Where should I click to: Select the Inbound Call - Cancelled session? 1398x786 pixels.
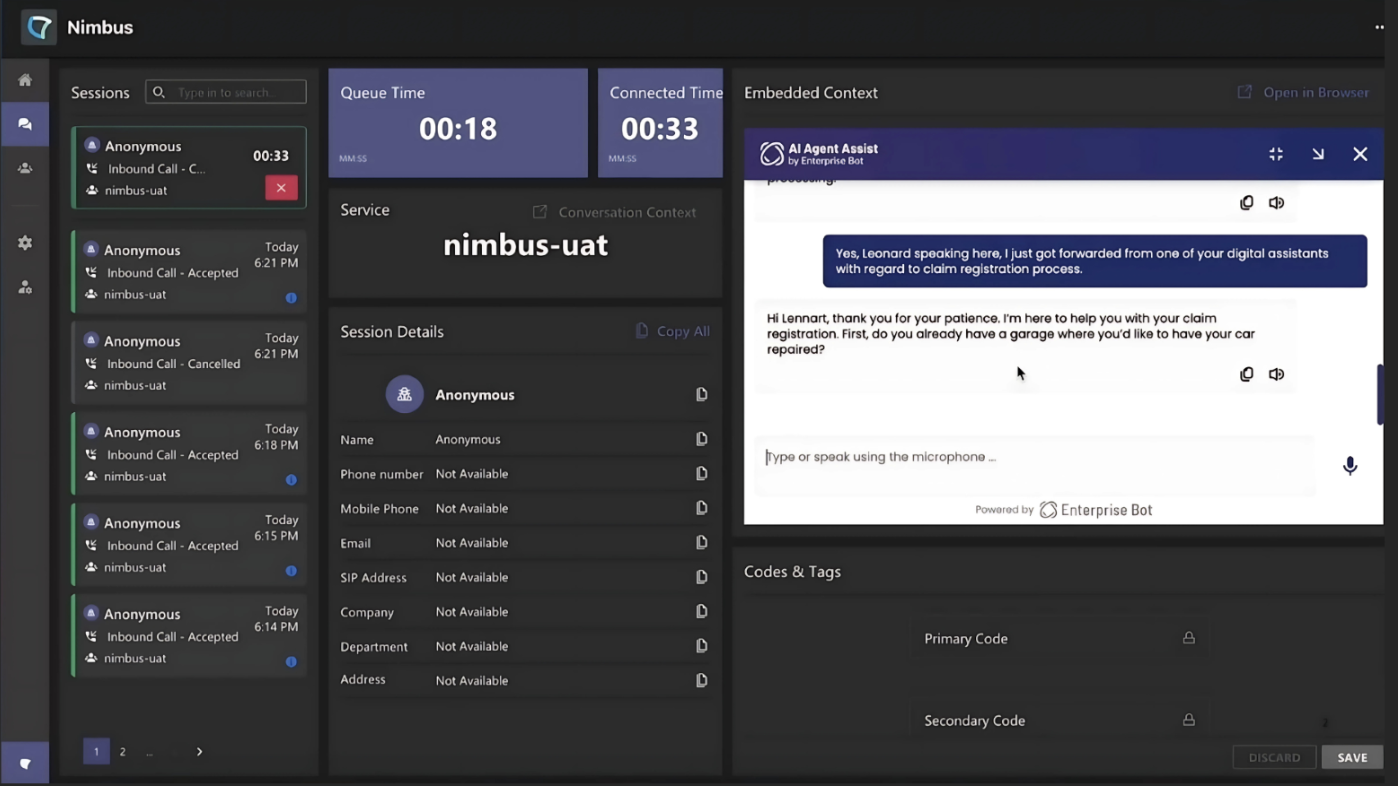pyautogui.click(x=189, y=362)
